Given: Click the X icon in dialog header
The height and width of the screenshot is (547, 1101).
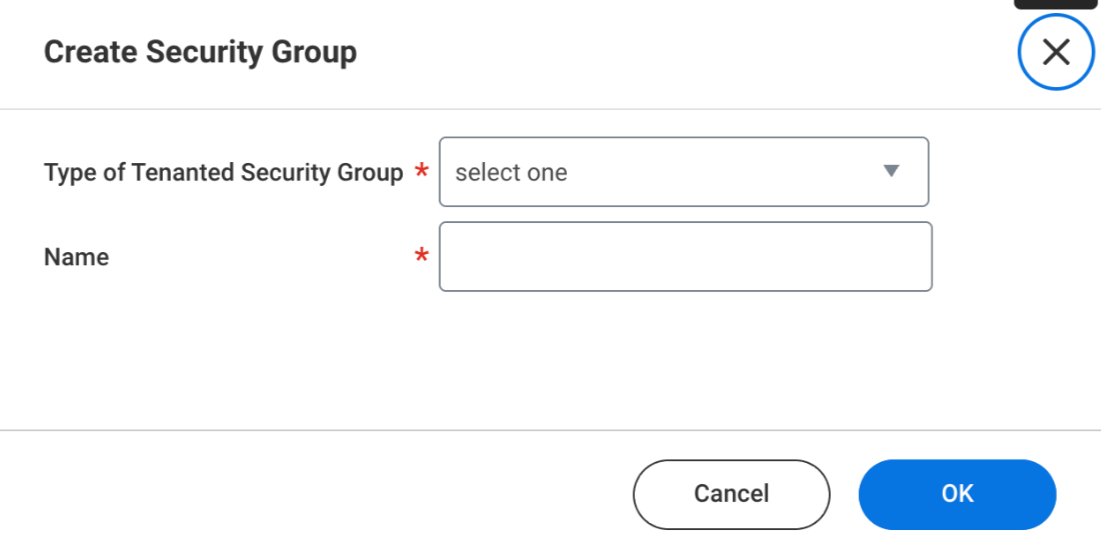Looking at the screenshot, I should tap(1056, 52).
